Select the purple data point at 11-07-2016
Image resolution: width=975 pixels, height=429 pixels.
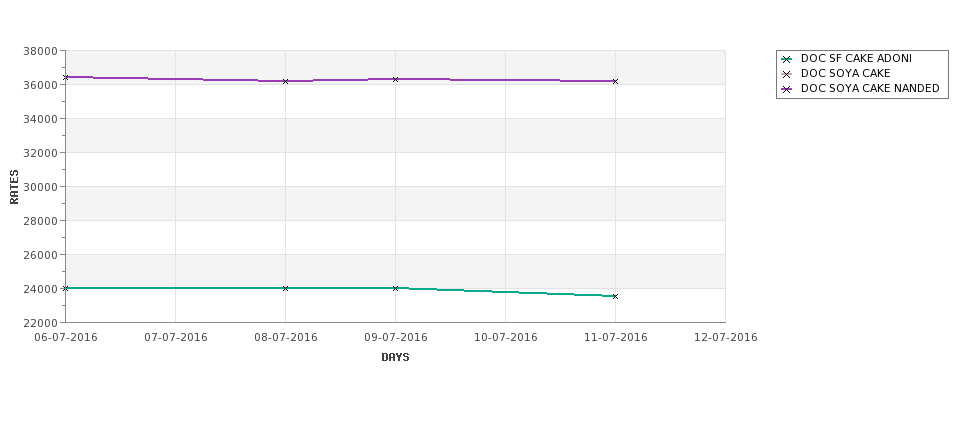616,81
